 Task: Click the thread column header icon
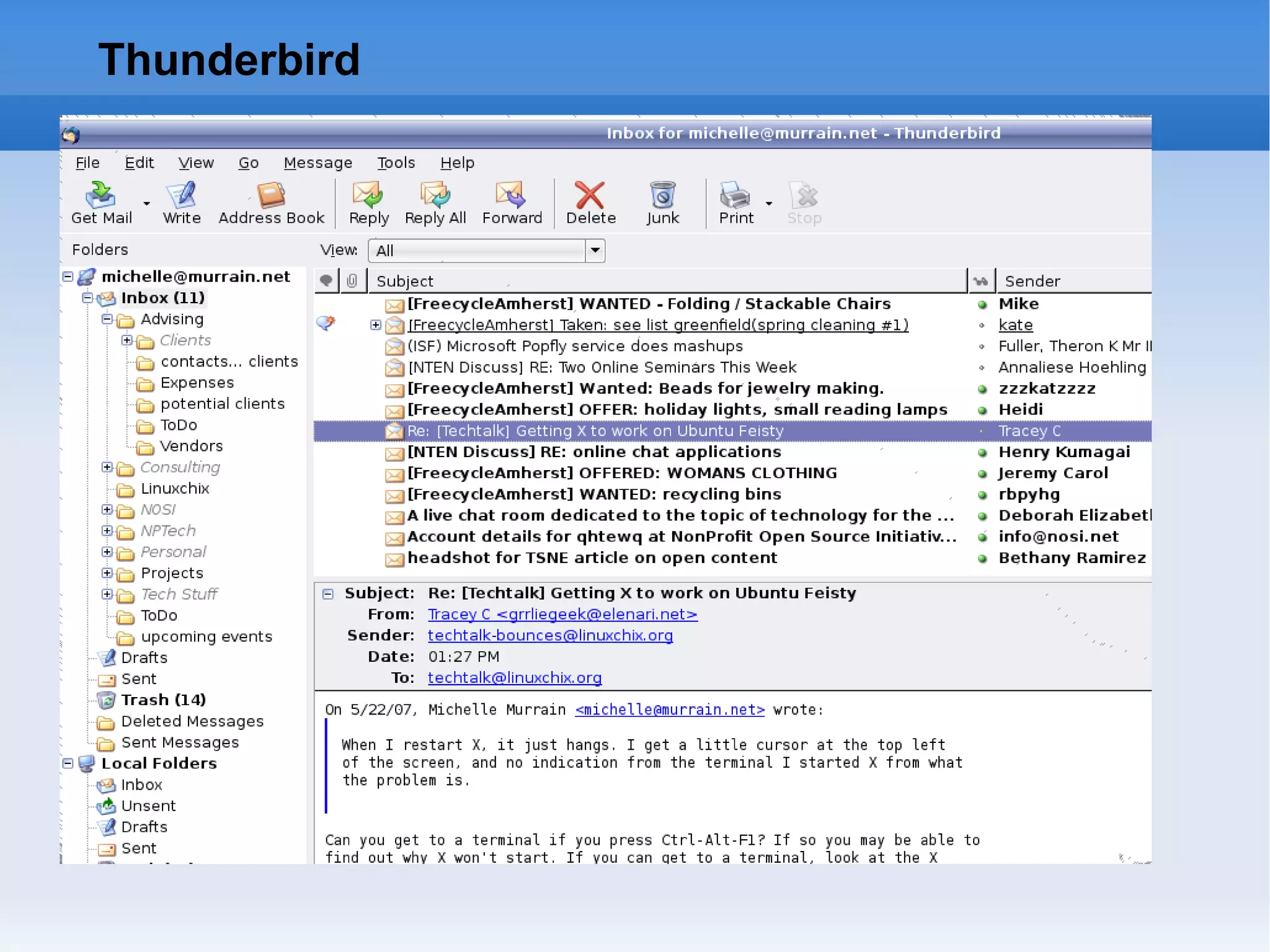(326, 281)
